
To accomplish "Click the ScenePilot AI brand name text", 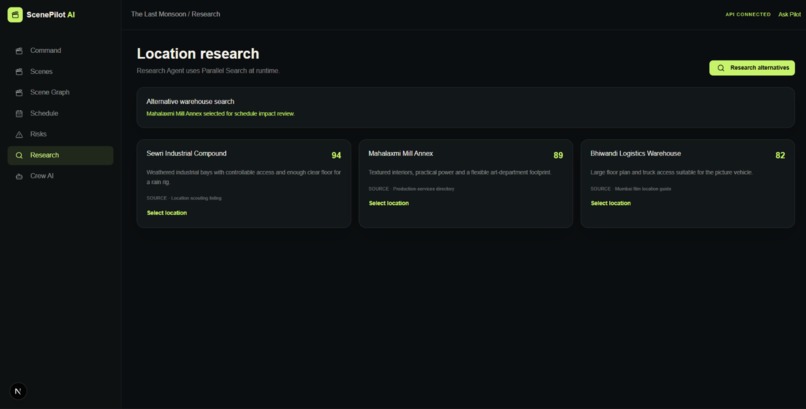I will click(x=50, y=15).
